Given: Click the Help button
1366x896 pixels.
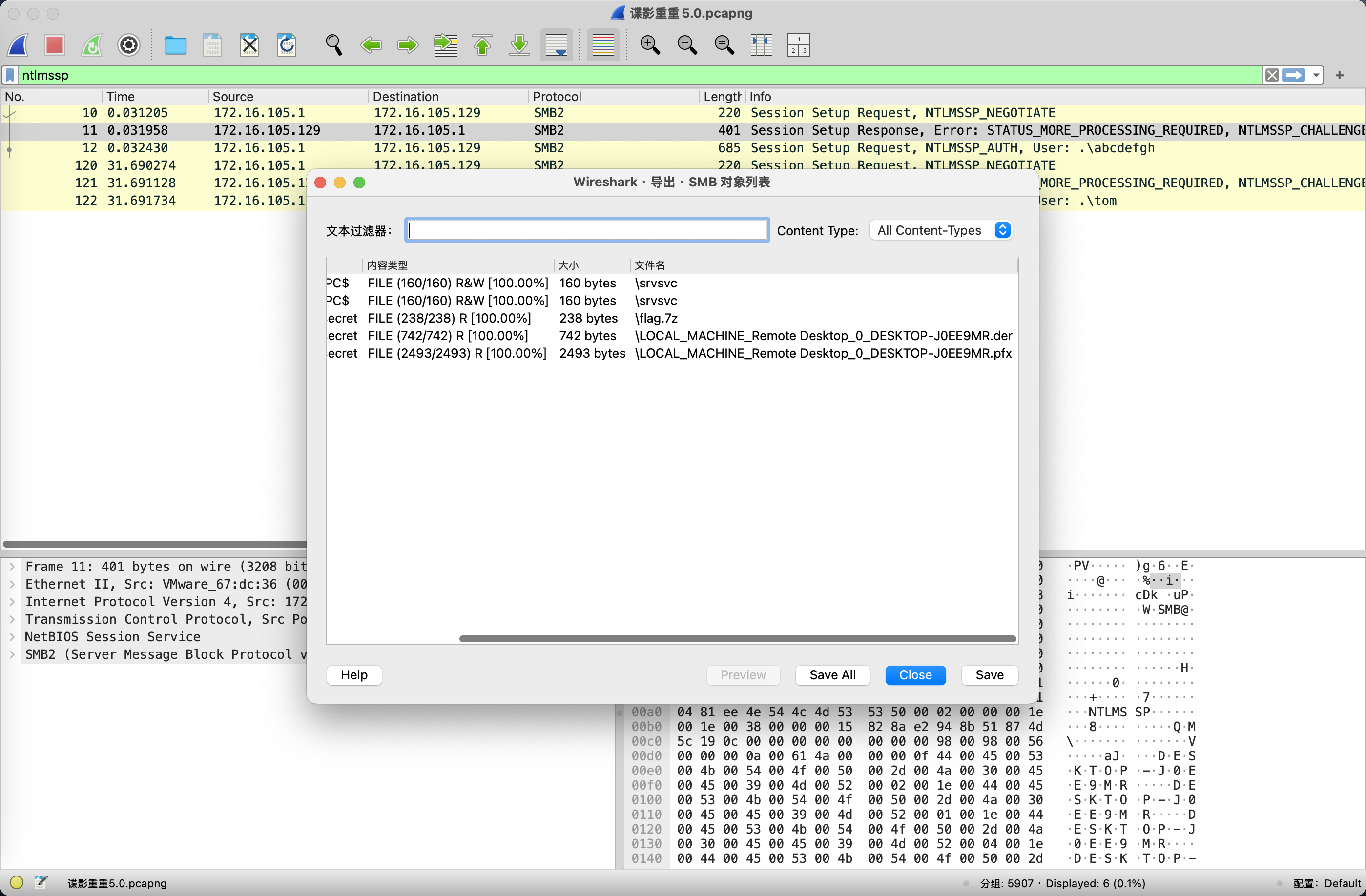Looking at the screenshot, I should coord(354,675).
